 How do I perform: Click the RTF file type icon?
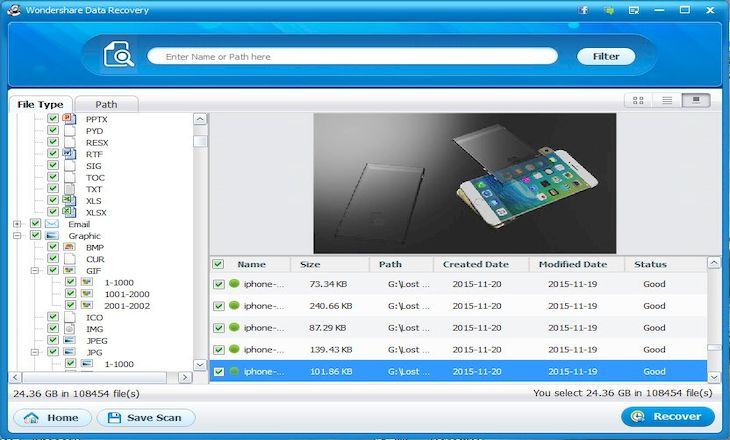pyautogui.click(x=69, y=154)
